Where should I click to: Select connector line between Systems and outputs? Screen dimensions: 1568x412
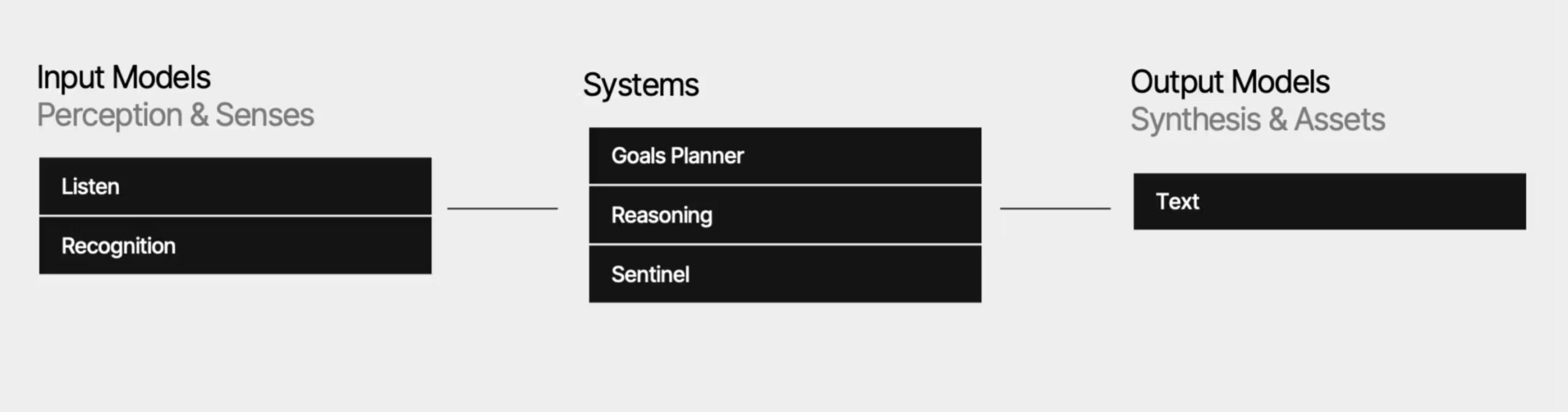coord(1055,208)
